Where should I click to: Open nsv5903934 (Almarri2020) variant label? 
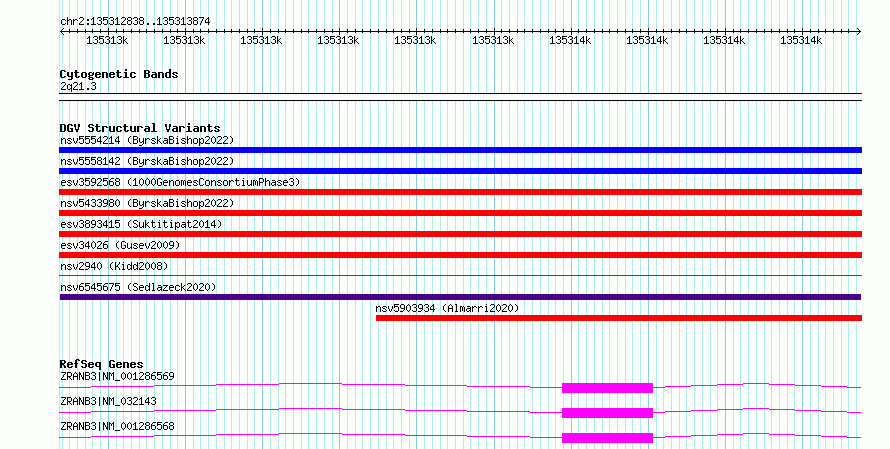447,308
